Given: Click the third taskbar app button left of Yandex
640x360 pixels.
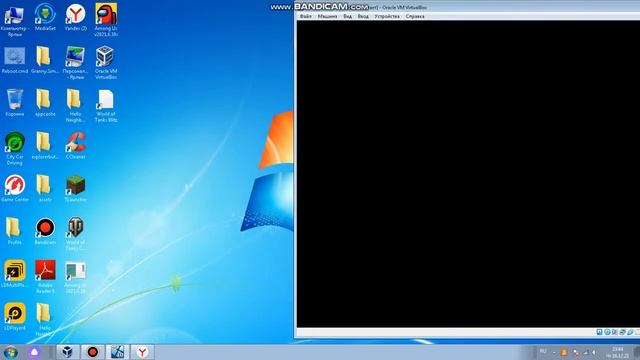Looking at the screenshot, I should click(118, 352).
